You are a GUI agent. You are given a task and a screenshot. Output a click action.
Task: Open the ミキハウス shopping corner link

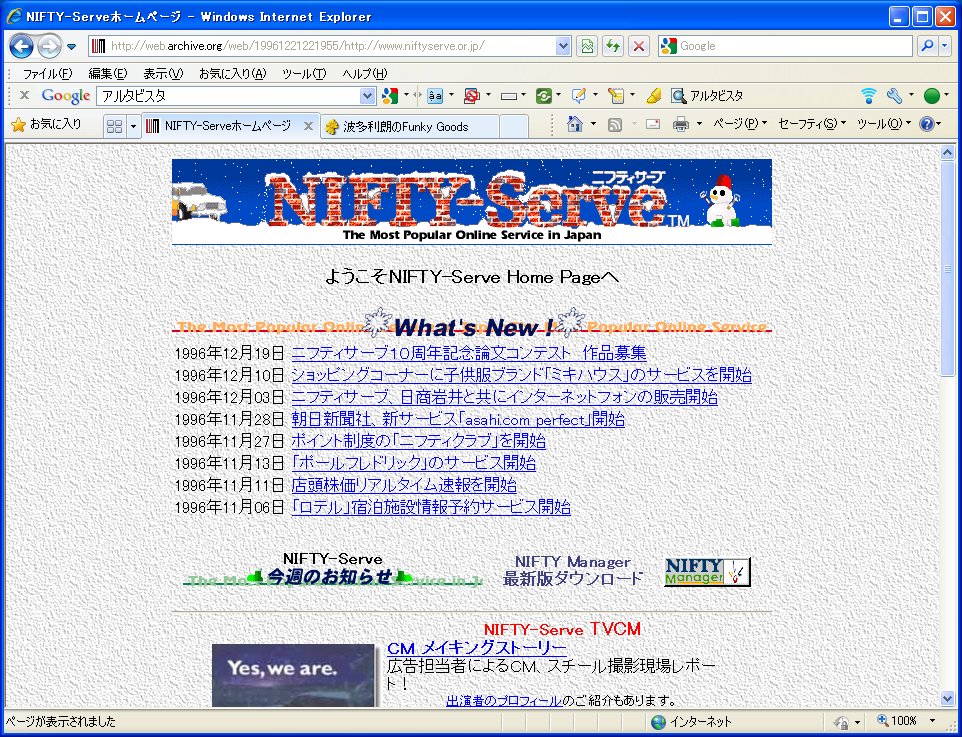[521, 375]
